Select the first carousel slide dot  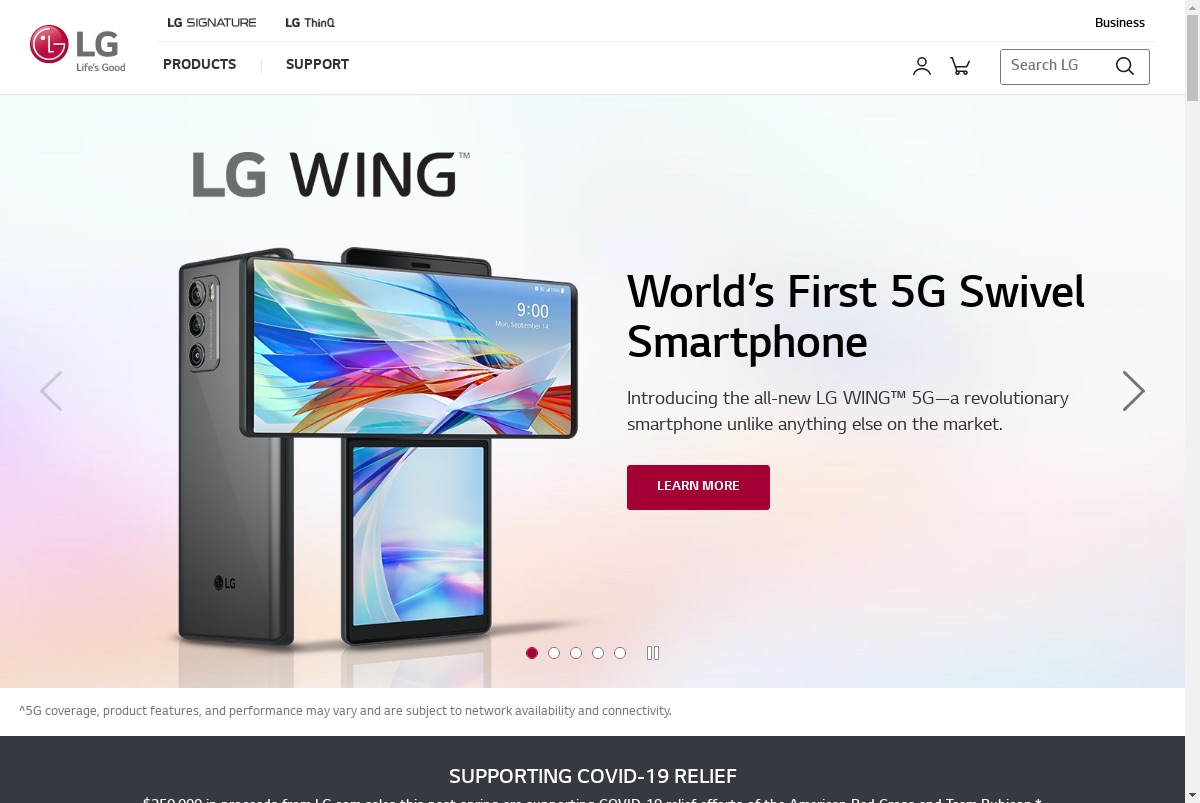(532, 653)
